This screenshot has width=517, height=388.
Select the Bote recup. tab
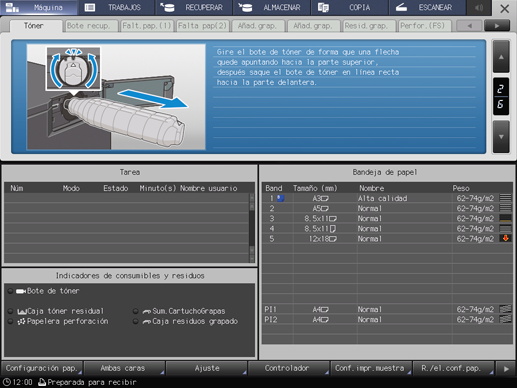(91, 26)
